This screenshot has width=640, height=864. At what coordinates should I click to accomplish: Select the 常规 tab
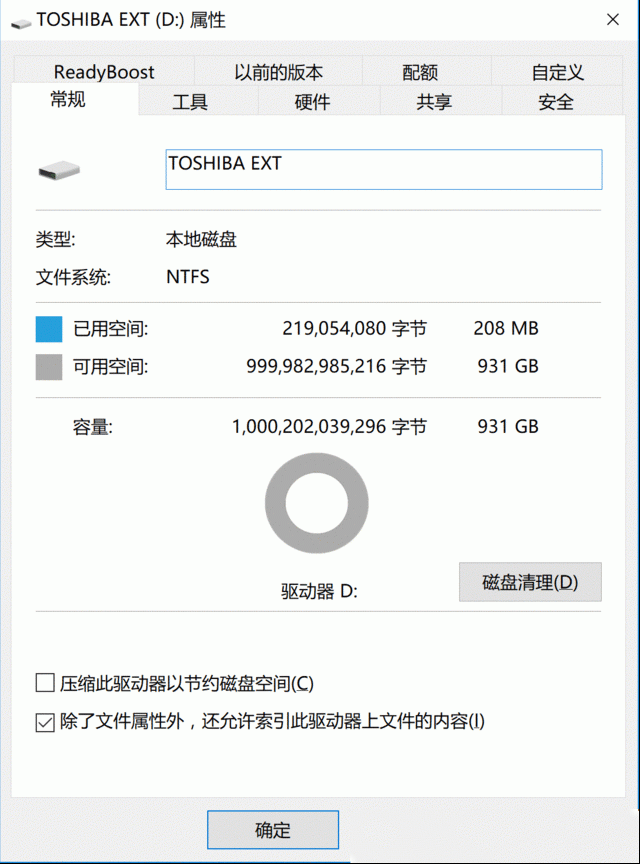68,99
